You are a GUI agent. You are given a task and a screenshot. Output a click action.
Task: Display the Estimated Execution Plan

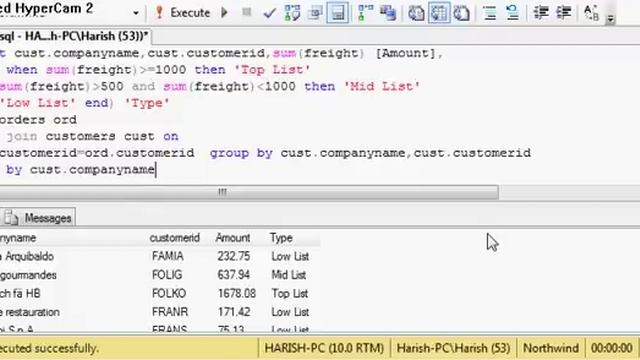pyautogui.click(x=292, y=13)
